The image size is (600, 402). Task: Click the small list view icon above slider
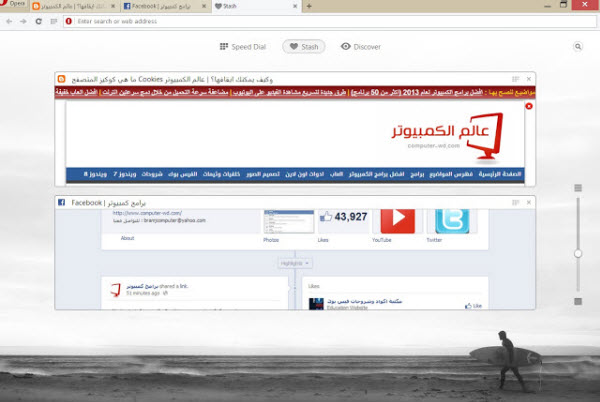click(x=578, y=188)
